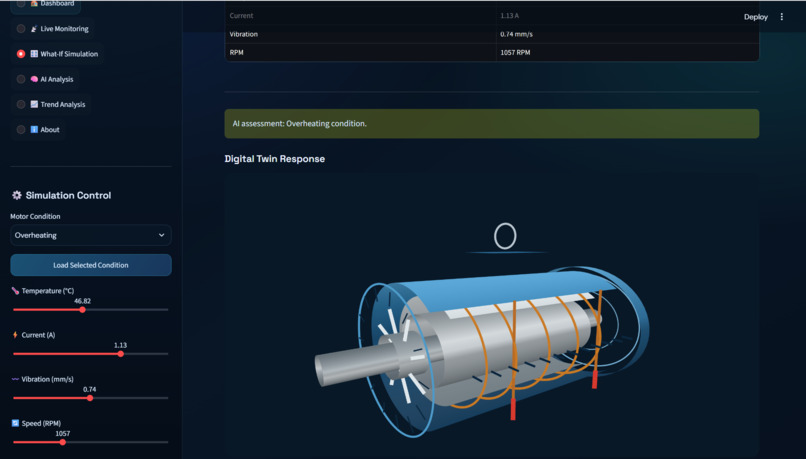The width and height of the screenshot is (806, 459).
Task: Click the Vibration (mm/s) slider label
Action: (47, 379)
